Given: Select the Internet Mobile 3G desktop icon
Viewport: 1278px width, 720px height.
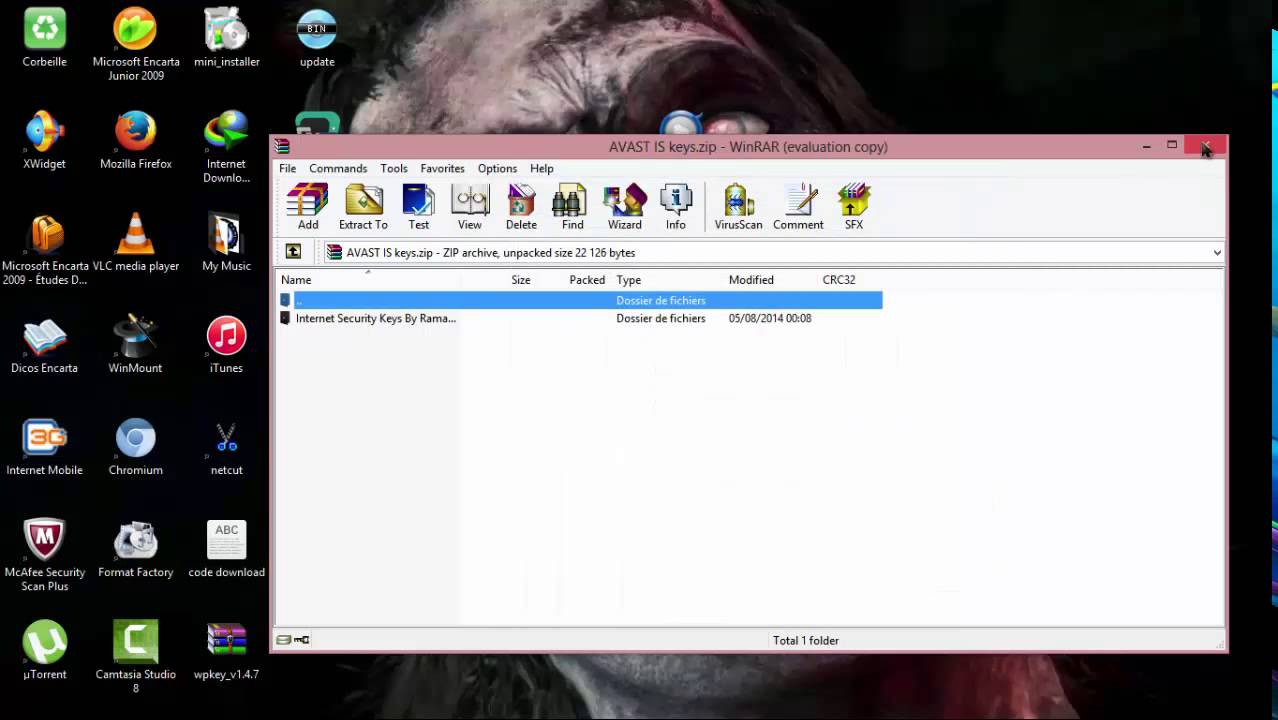Looking at the screenshot, I should 45,448.
